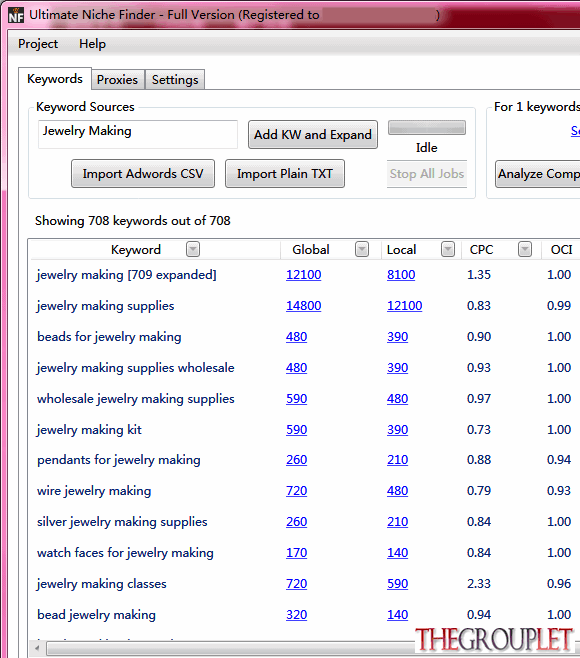Screen dimensions: 580x658
Task: Open global 590 link for jewelry making kit
Action: click(296, 430)
